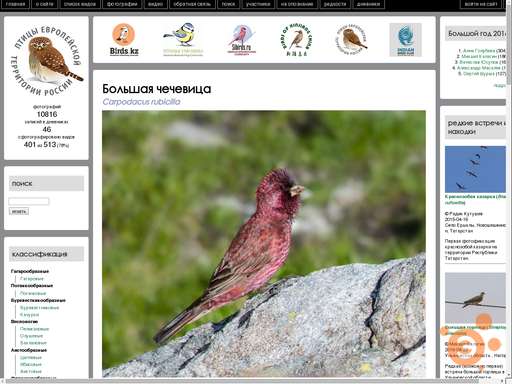This screenshot has width=512, height=384.
Task: Click the 'классификация' section header
Action: pyautogui.click(x=46, y=254)
